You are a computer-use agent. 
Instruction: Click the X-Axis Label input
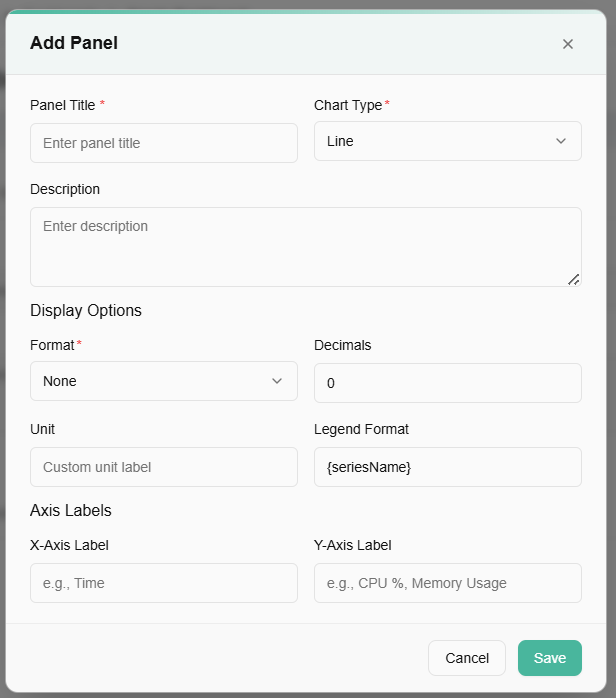tap(164, 583)
